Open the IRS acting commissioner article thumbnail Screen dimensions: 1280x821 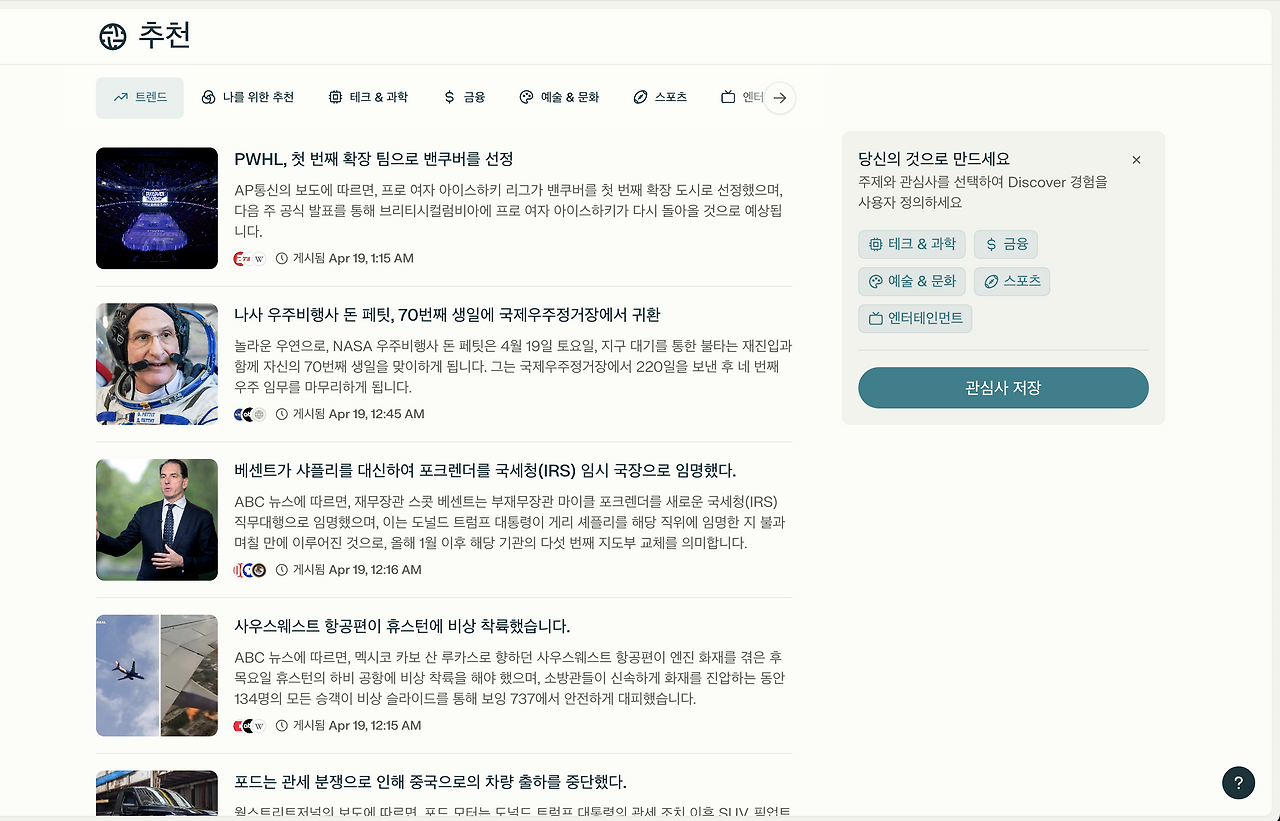pyautogui.click(x=157, y=520)
